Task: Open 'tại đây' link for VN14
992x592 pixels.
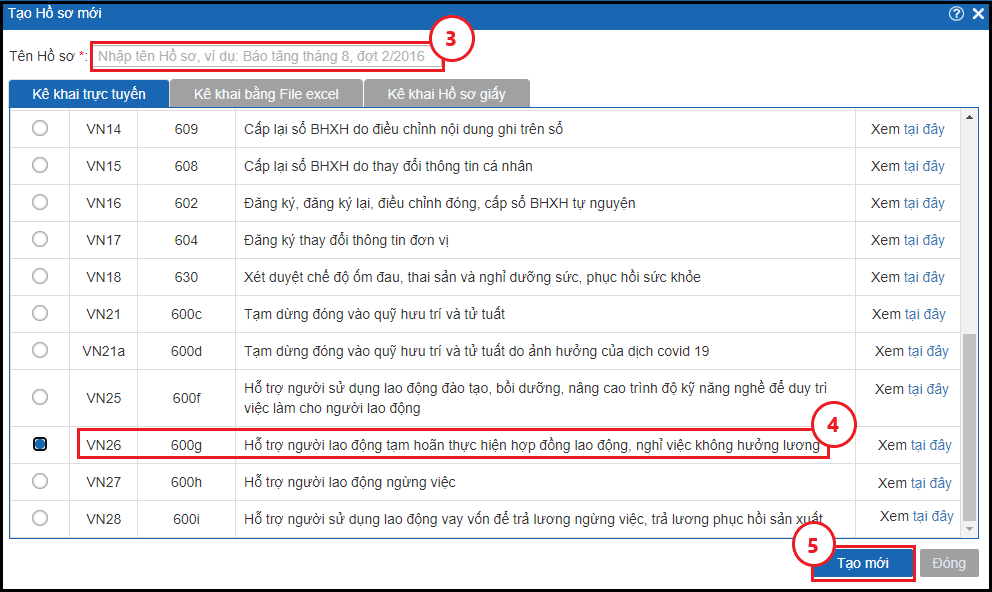Action: [924, 129]
